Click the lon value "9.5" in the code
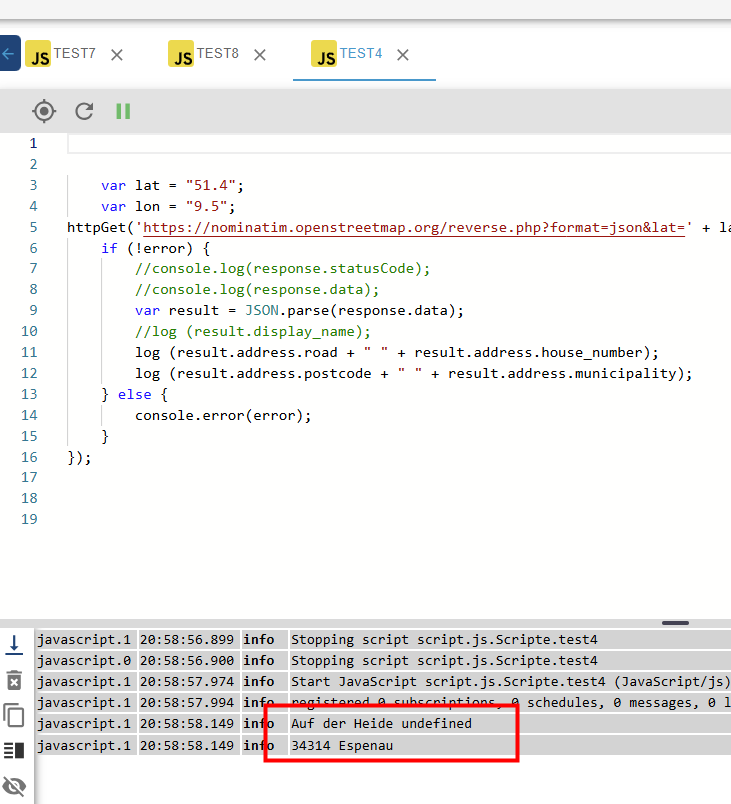 (x=207, y=206)
